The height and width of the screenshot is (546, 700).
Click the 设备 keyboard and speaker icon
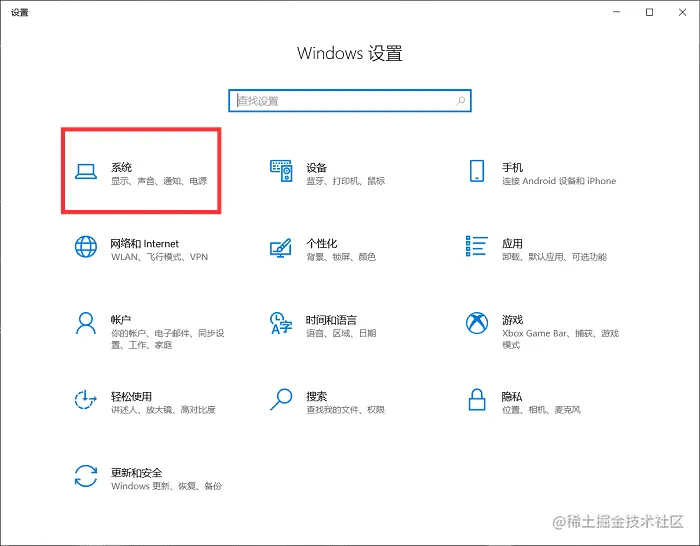click(x=281, y=171)
